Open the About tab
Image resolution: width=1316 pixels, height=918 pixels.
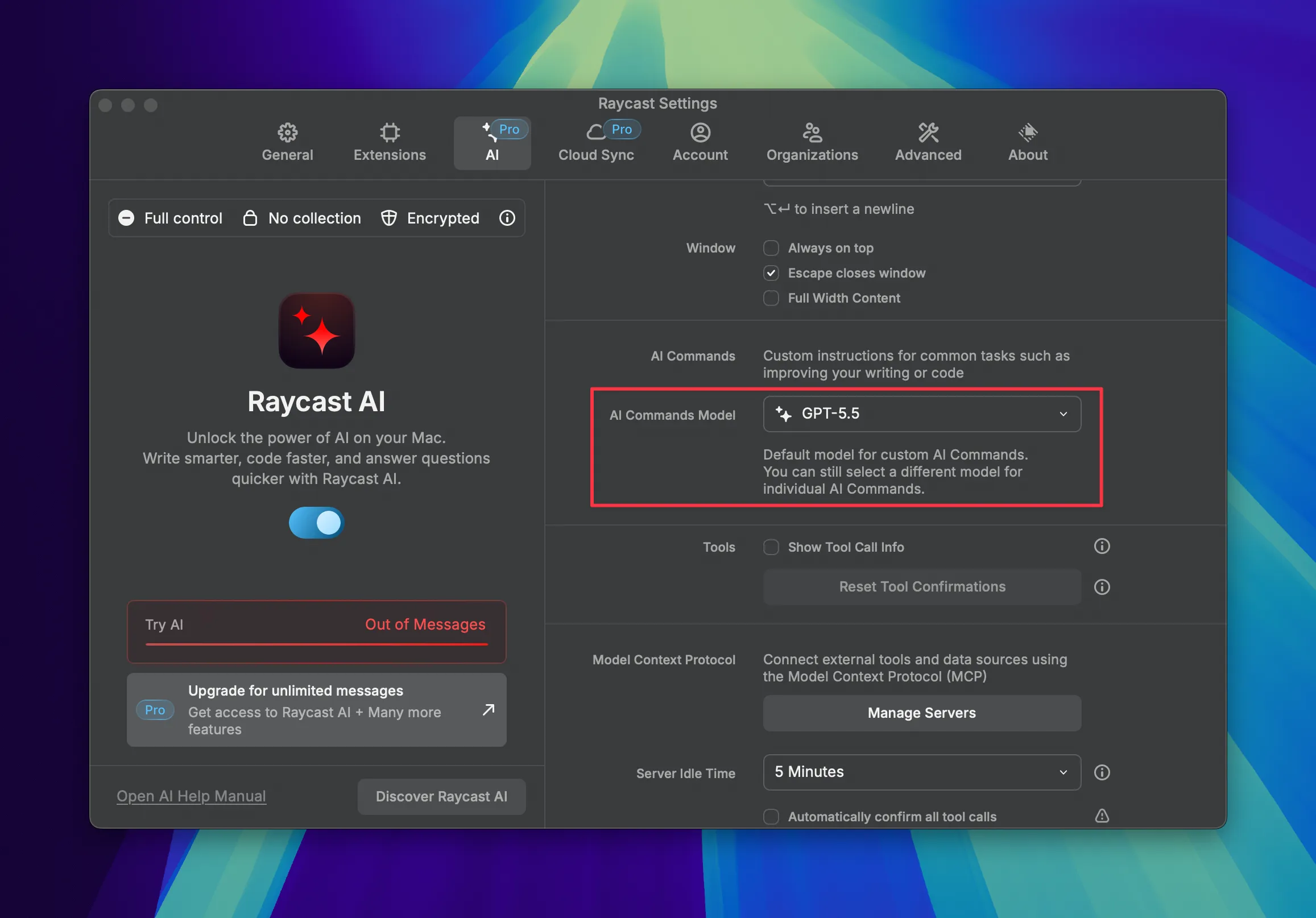[x=1028, y=143]
